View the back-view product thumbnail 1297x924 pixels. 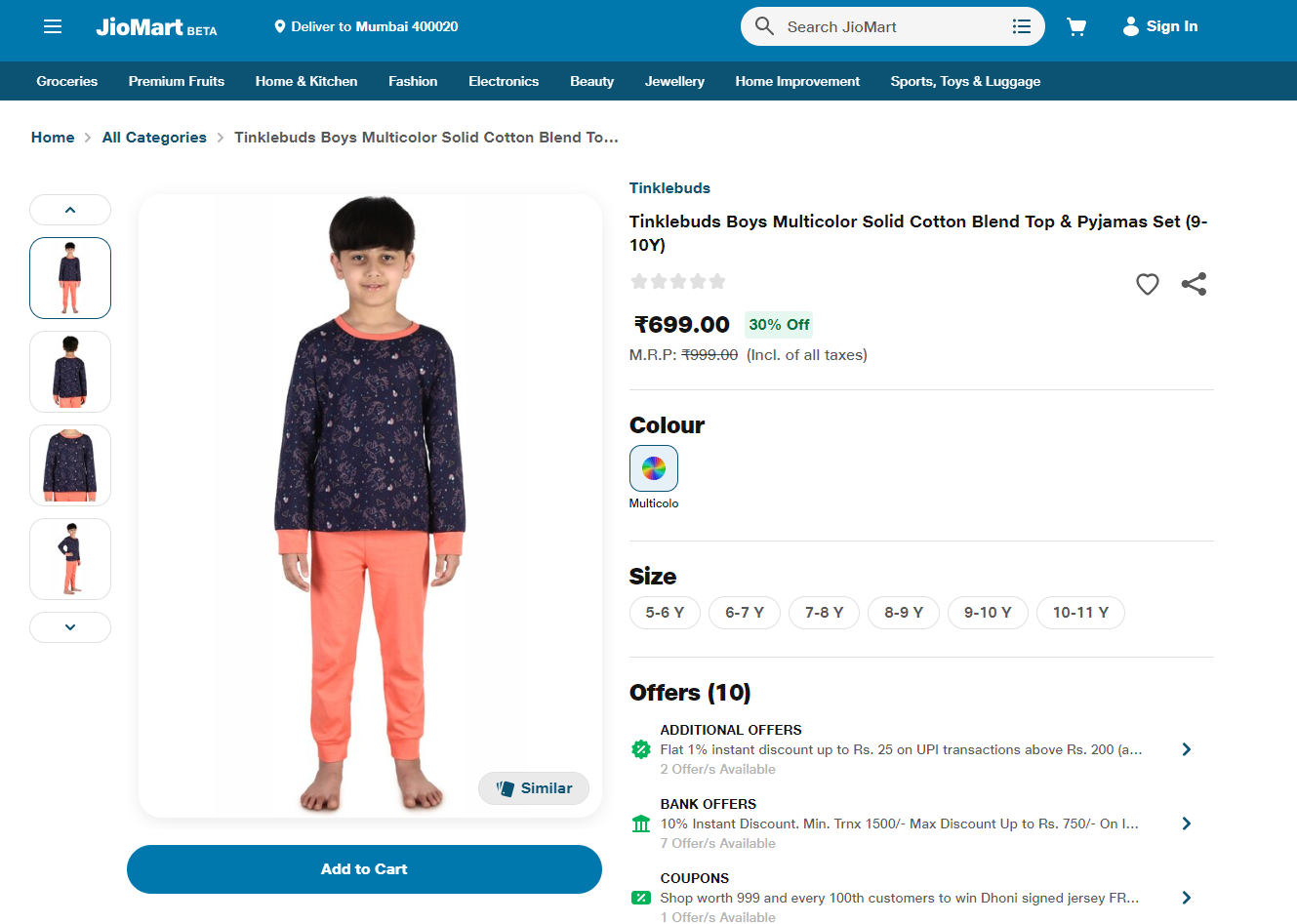point(70,372)
